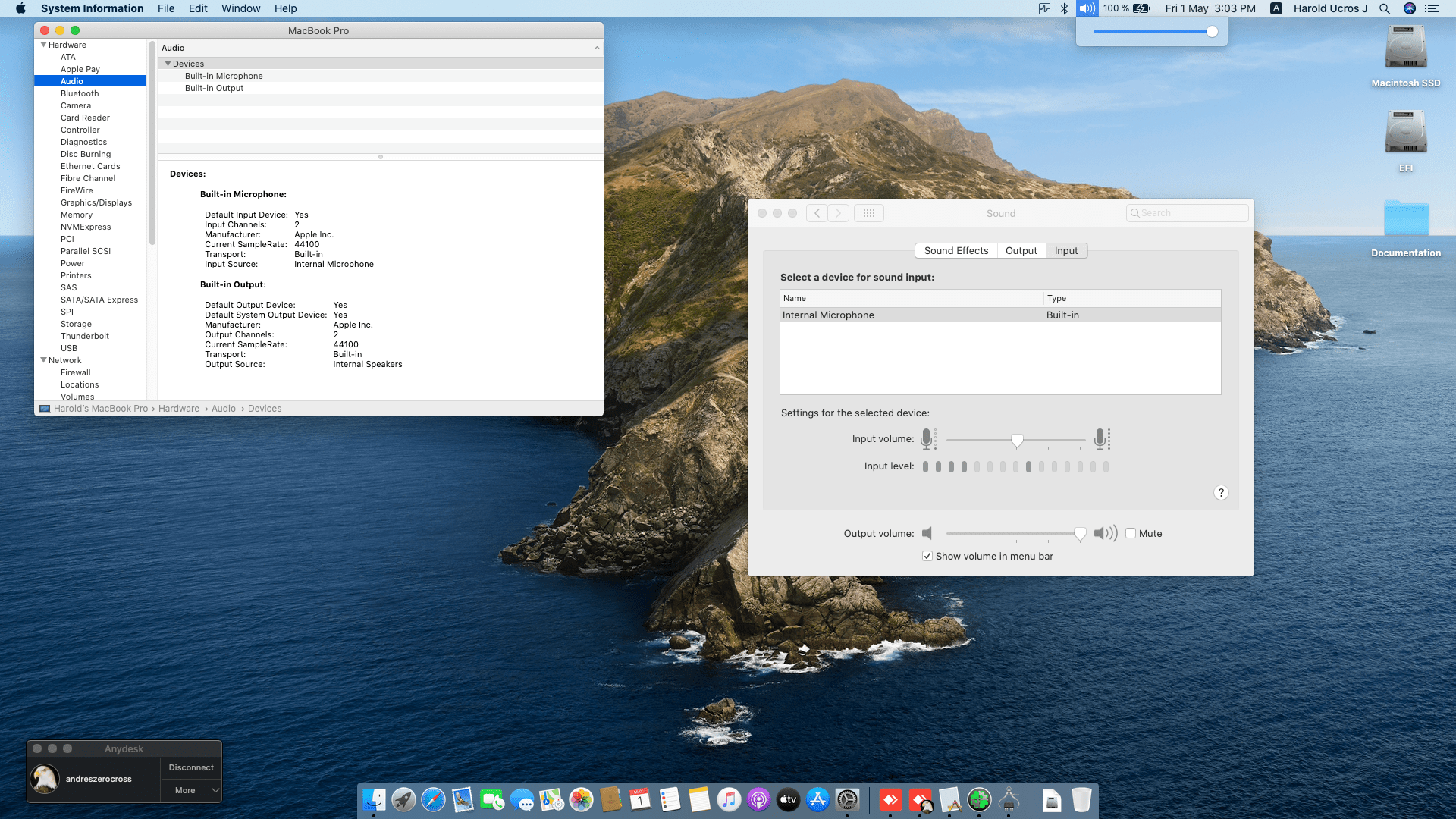Screen dimensions: 1456x819
Task: Show all preferences grid button
Action: [869, 213]
